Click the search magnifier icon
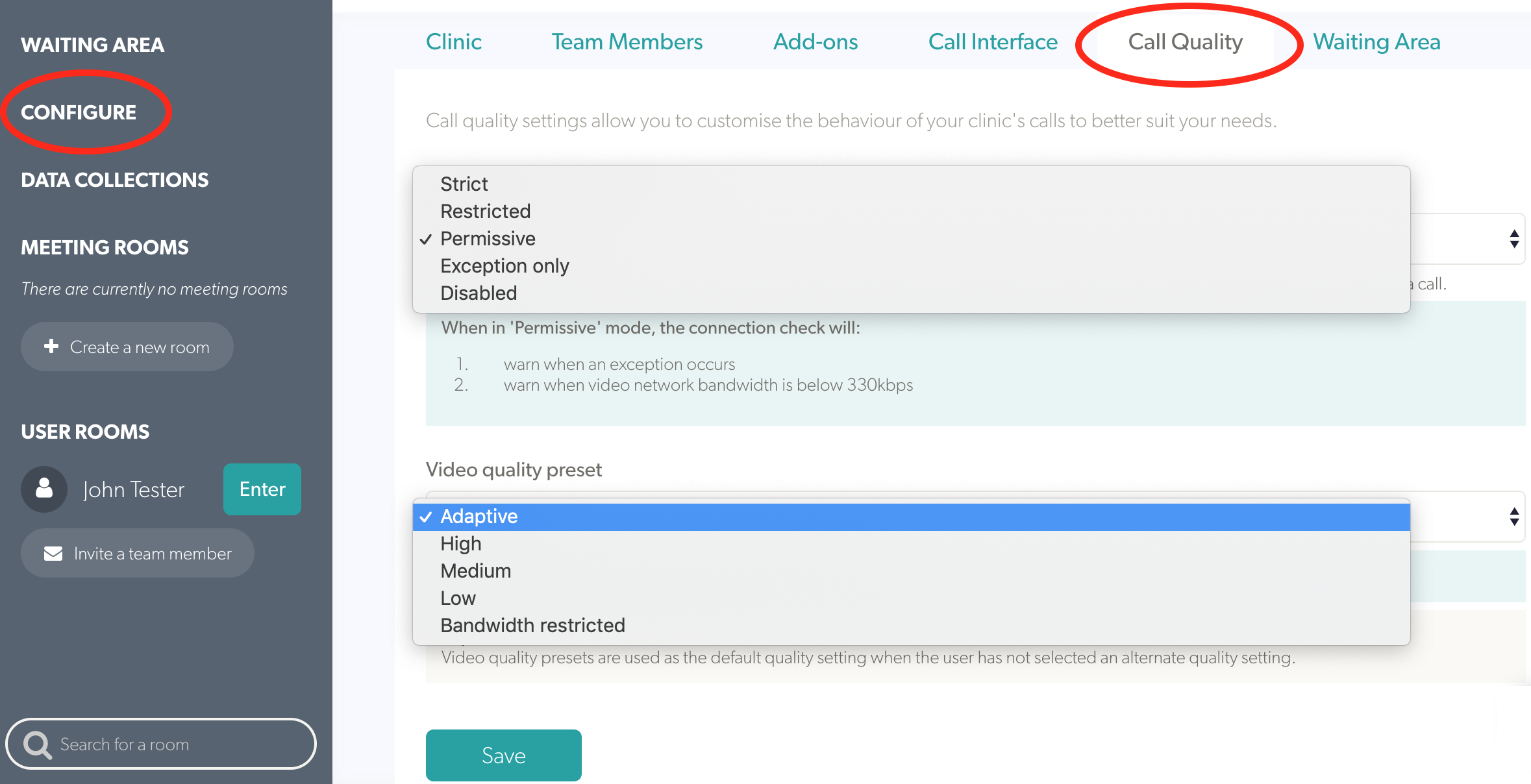The width and height of the screenshot is (1531, 784). [x=37, y=744]
